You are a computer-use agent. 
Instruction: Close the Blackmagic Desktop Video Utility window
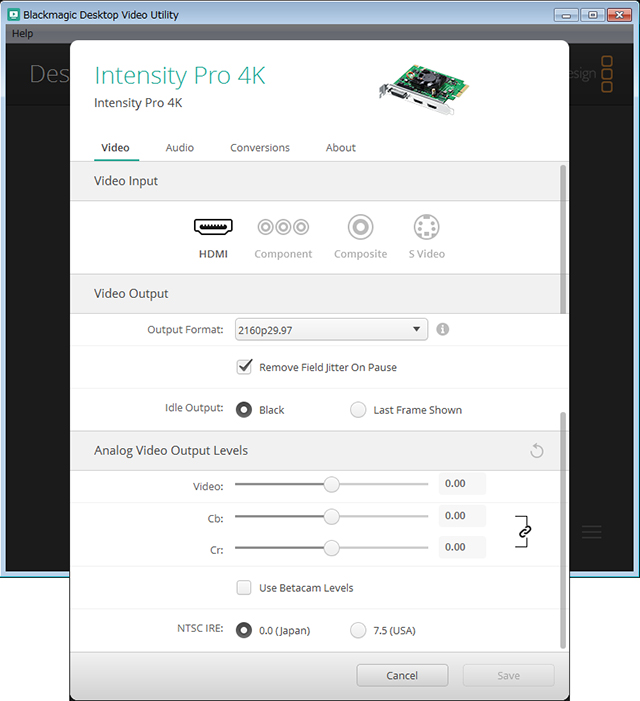619,15
